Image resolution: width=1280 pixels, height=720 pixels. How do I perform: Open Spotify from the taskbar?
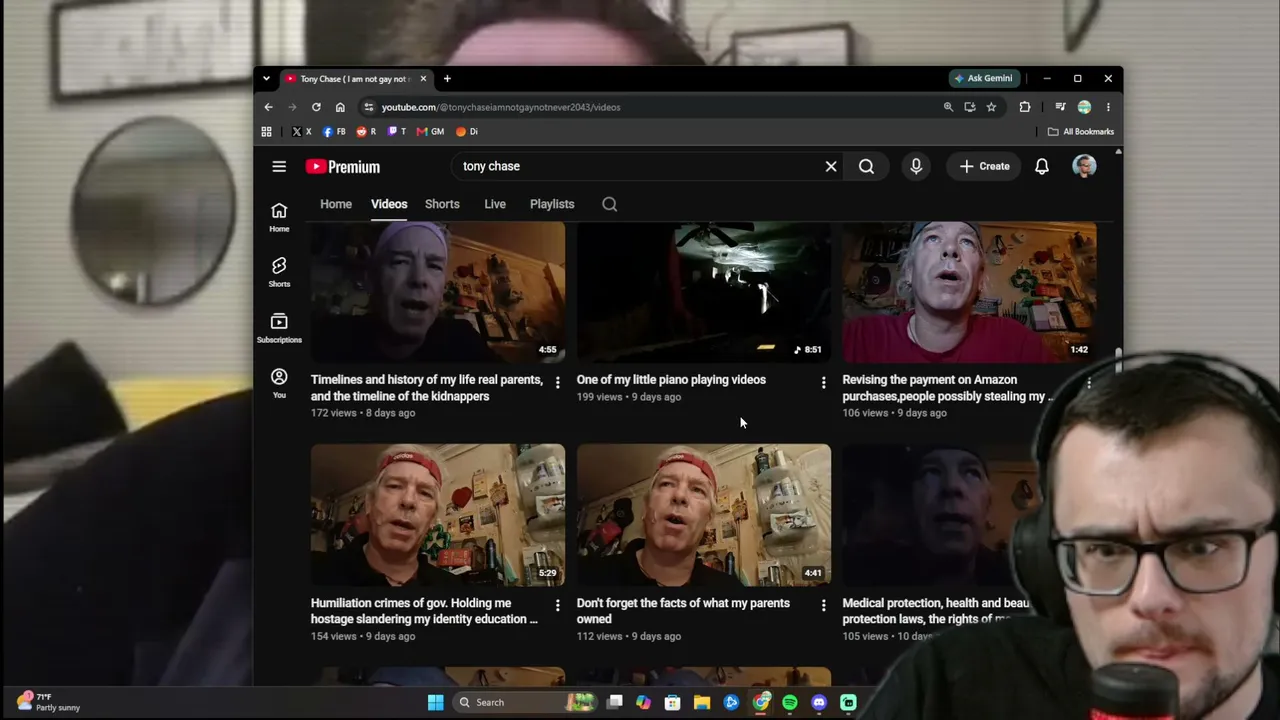(x=790, y=702)
